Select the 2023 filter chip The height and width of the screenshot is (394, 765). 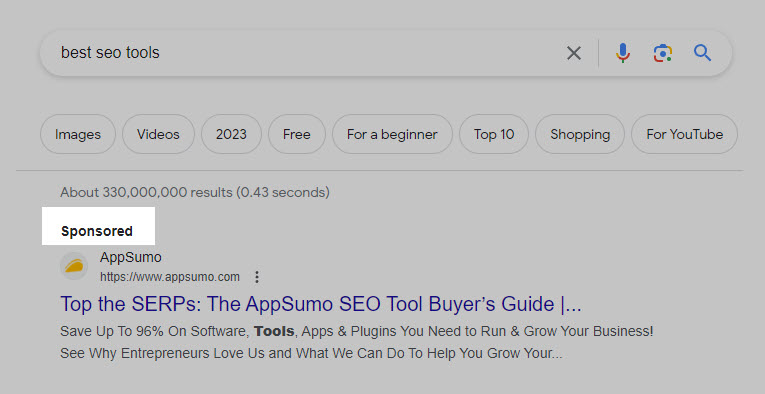pos(231,134)
